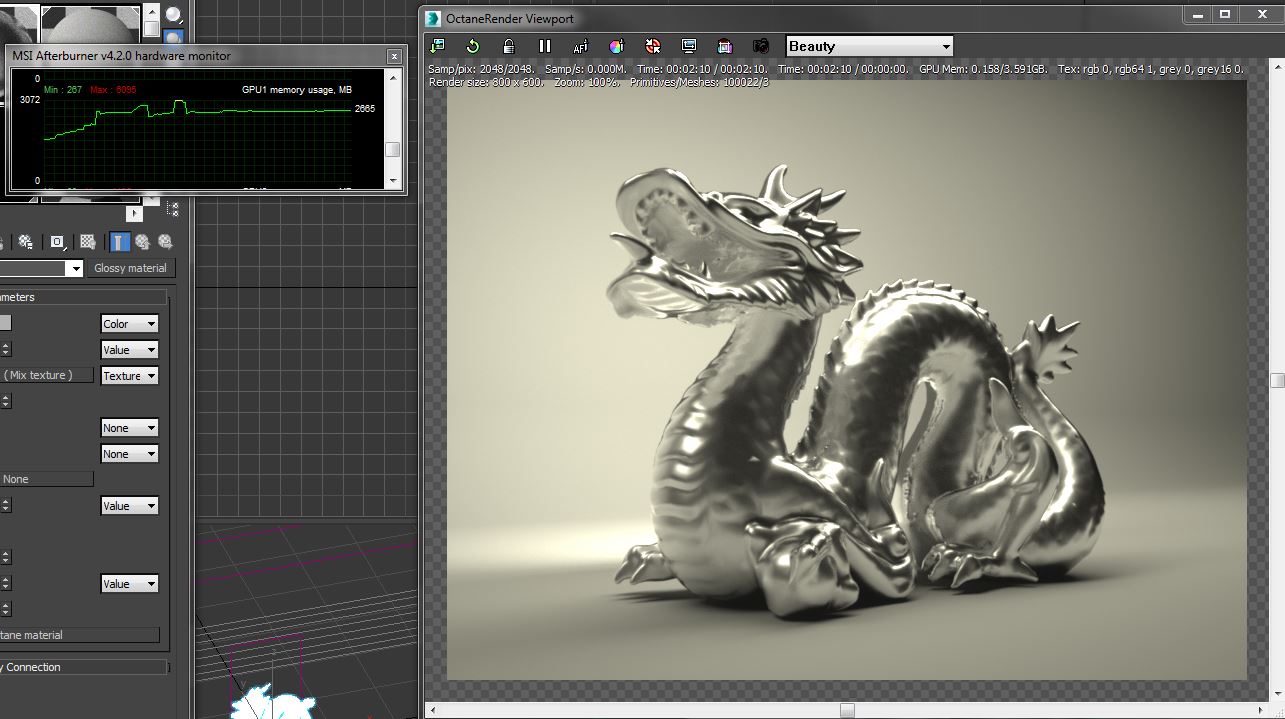Open the first Value type dropdown
This screenshot has height=719, width=1285.
pos(130,349)
